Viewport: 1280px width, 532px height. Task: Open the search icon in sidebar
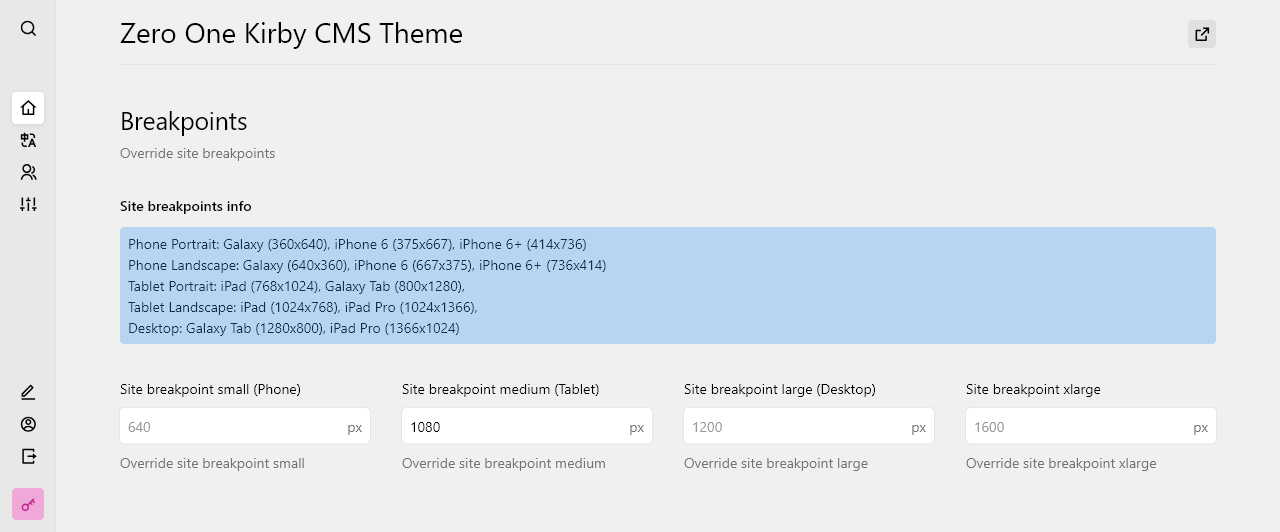[x=28, y=28]
